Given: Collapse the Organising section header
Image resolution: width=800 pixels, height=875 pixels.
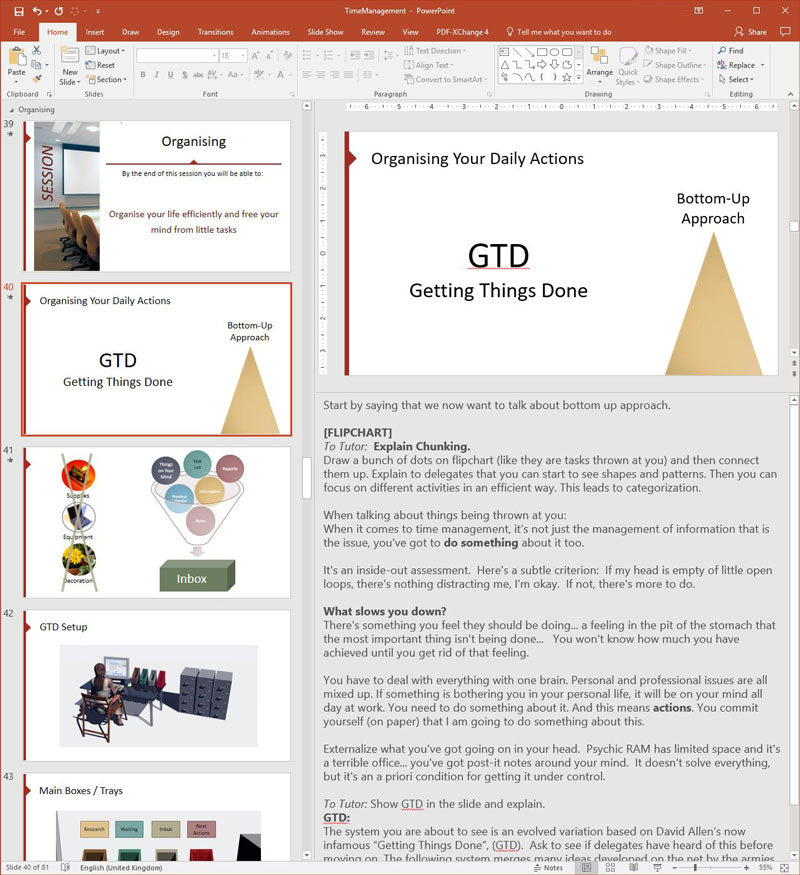Looking at the screenshot, I should click(x=12, y=110).
